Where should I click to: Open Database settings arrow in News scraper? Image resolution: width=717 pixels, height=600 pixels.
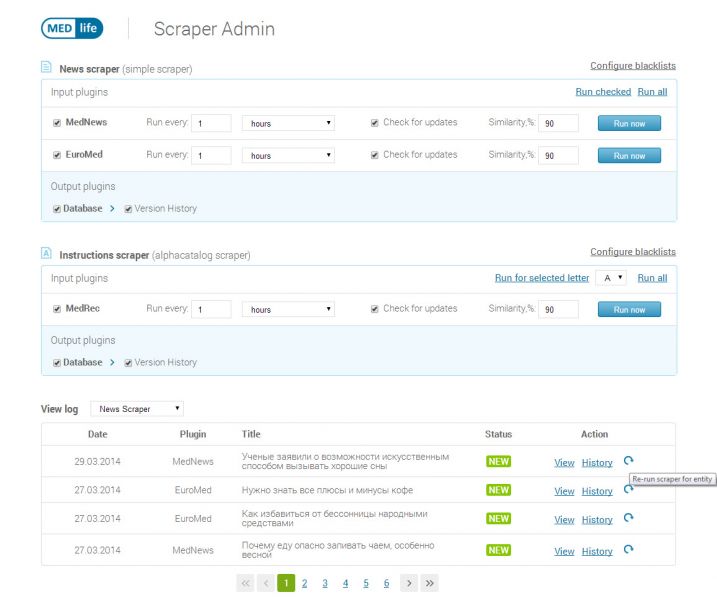[x=112, y=209]
